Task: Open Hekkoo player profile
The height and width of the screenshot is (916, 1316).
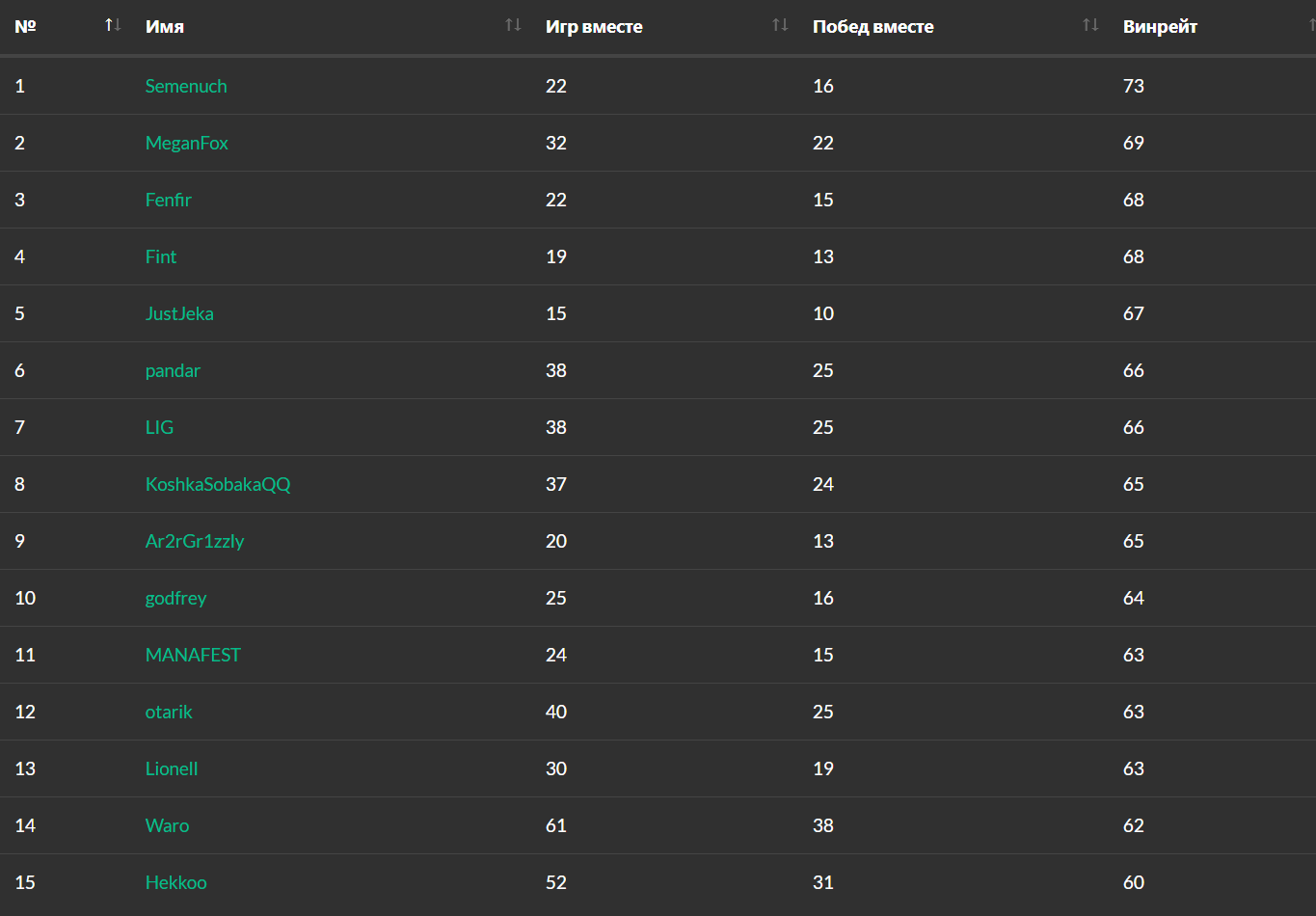Action: tap(175, 882)
